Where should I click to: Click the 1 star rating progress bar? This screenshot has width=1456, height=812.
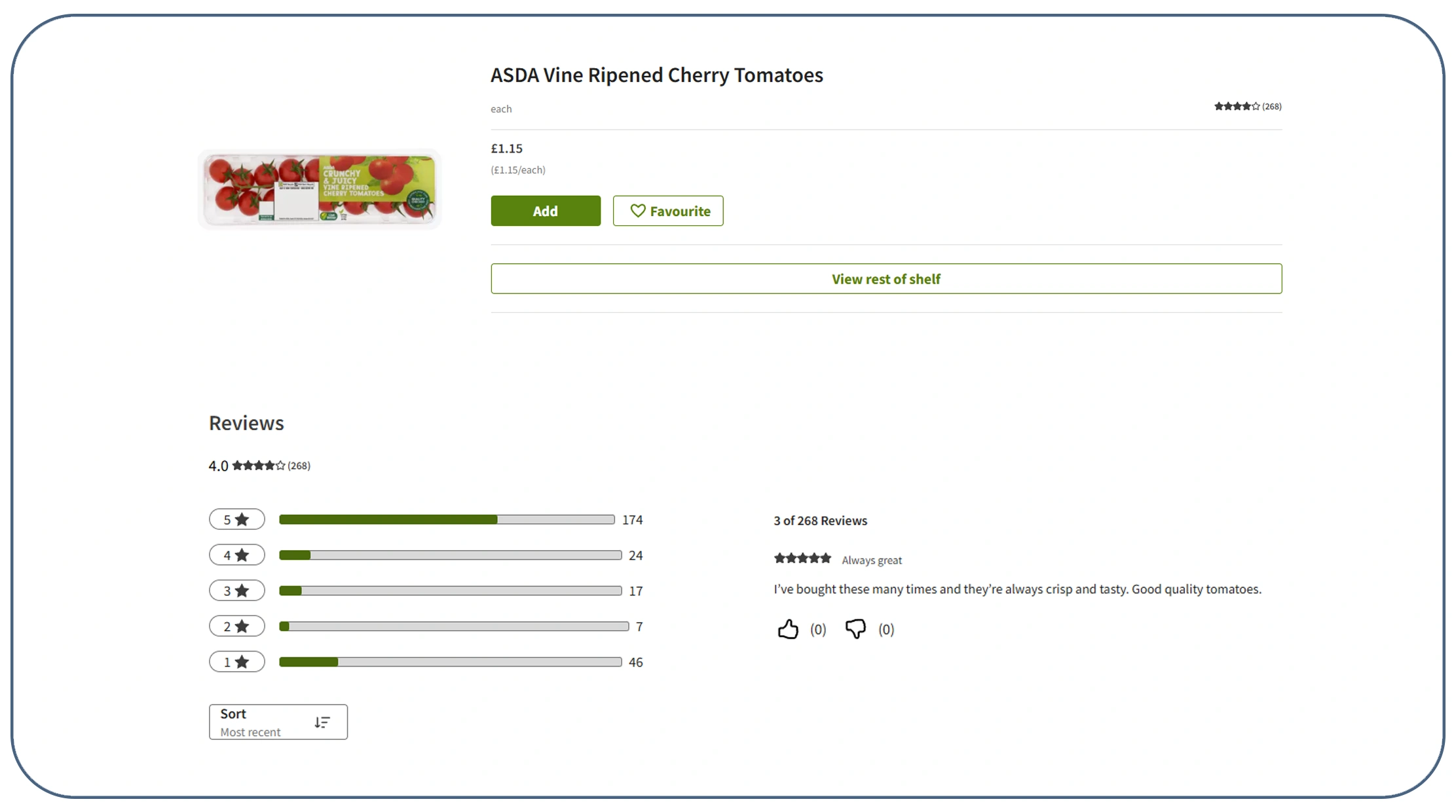click(x=450, y=662)
